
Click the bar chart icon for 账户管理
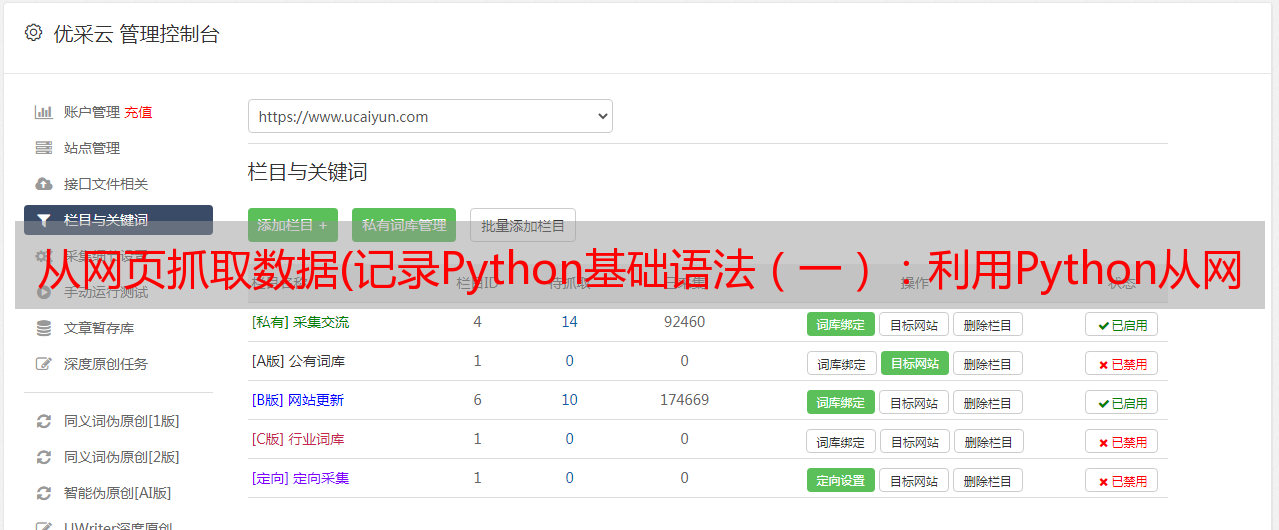point(43,112)
